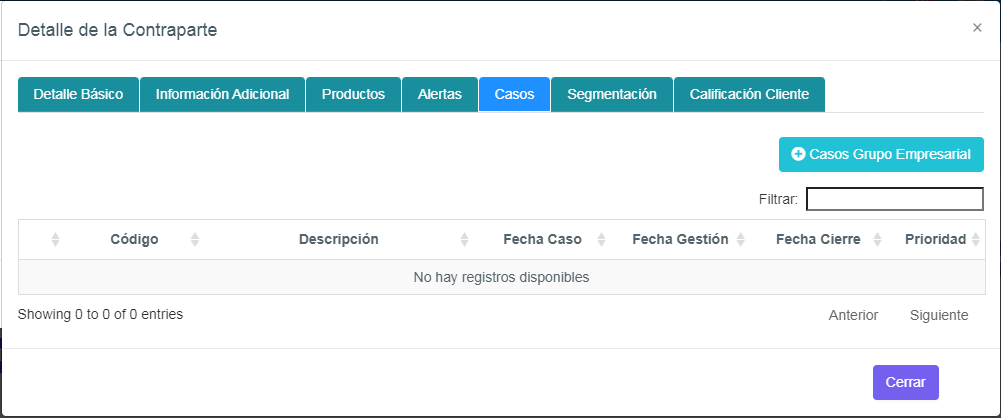This screenshot has width=1001, height=418.
Task: Sort by Prioridad sort arrows
Action: point(976,240)
